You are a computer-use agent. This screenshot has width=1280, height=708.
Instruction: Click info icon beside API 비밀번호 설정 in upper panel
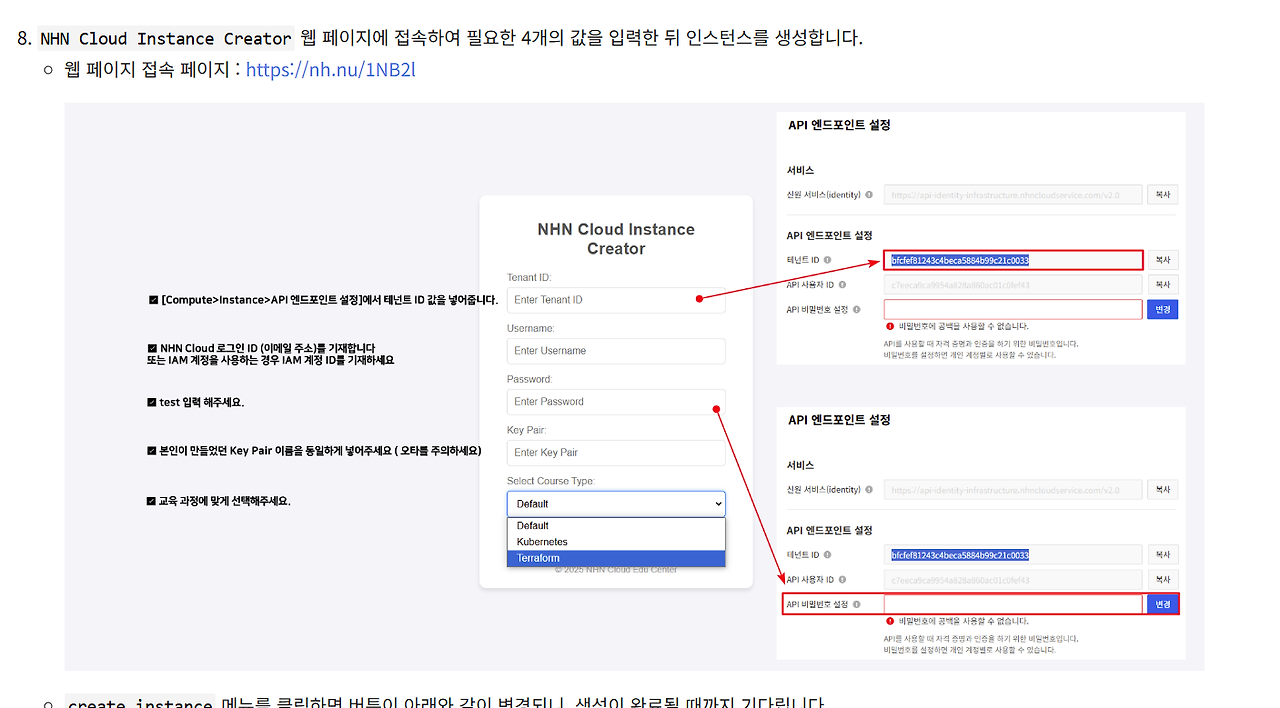pos(857,310)
